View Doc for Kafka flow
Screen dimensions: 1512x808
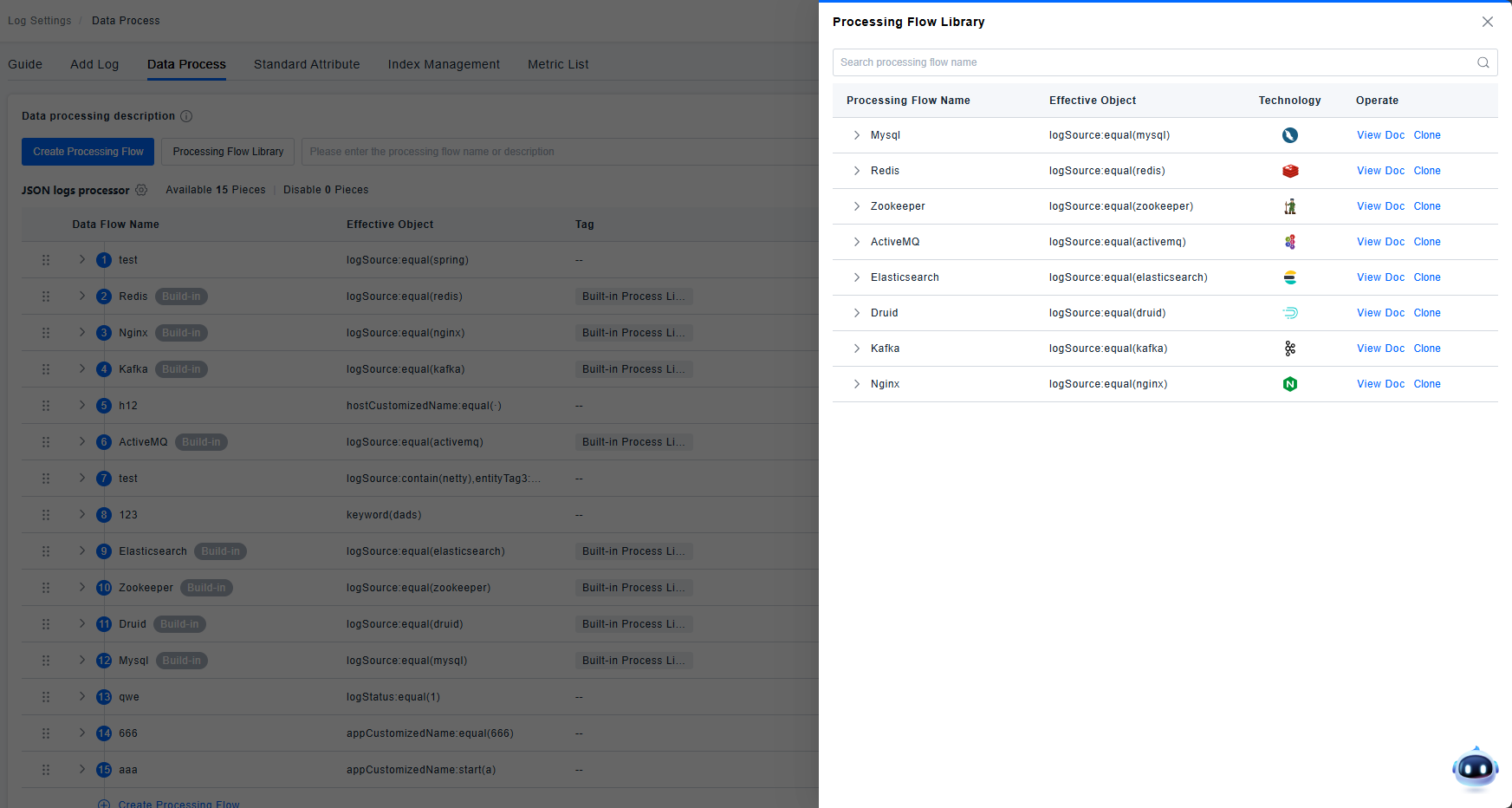pos(1380,349)
